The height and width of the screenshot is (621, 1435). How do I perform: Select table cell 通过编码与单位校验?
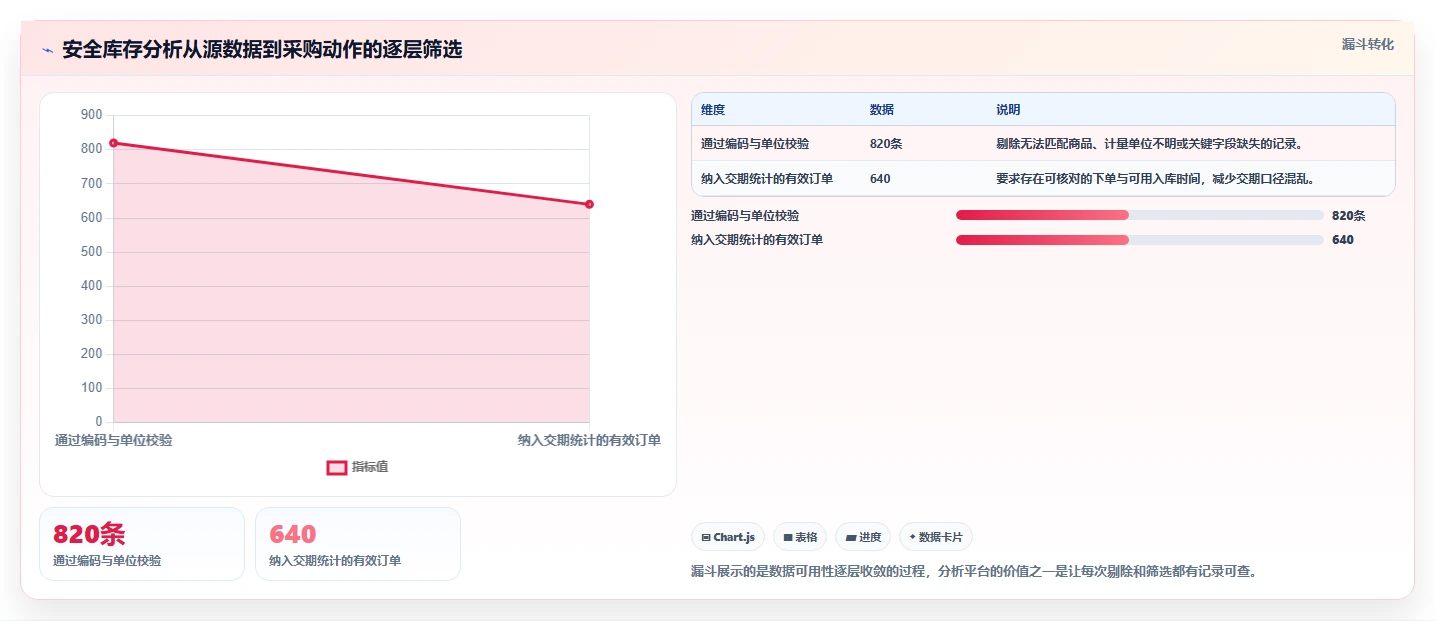755,144
